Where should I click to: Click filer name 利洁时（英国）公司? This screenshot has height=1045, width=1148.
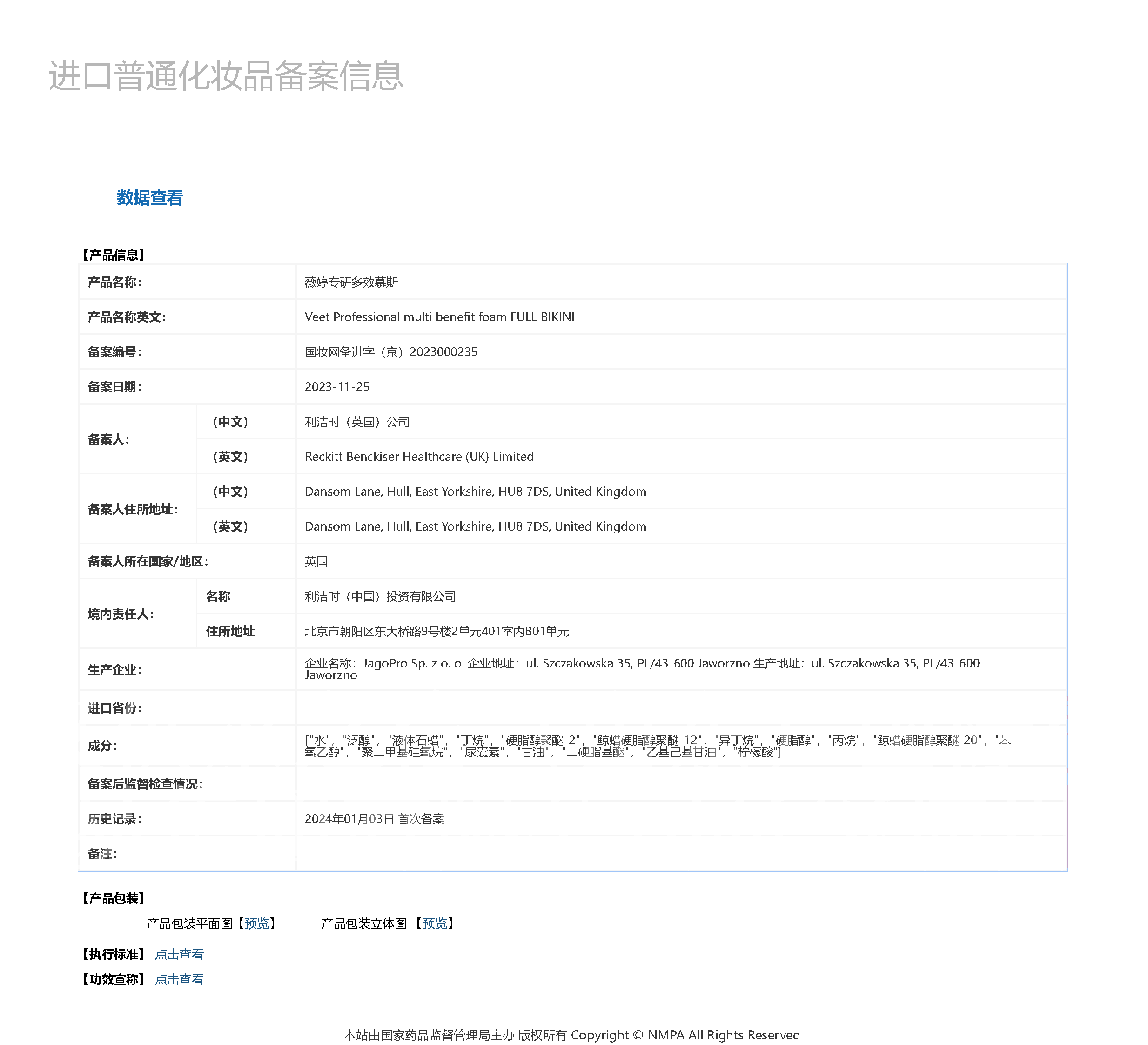pyautogui.click(x=357, y=422)
